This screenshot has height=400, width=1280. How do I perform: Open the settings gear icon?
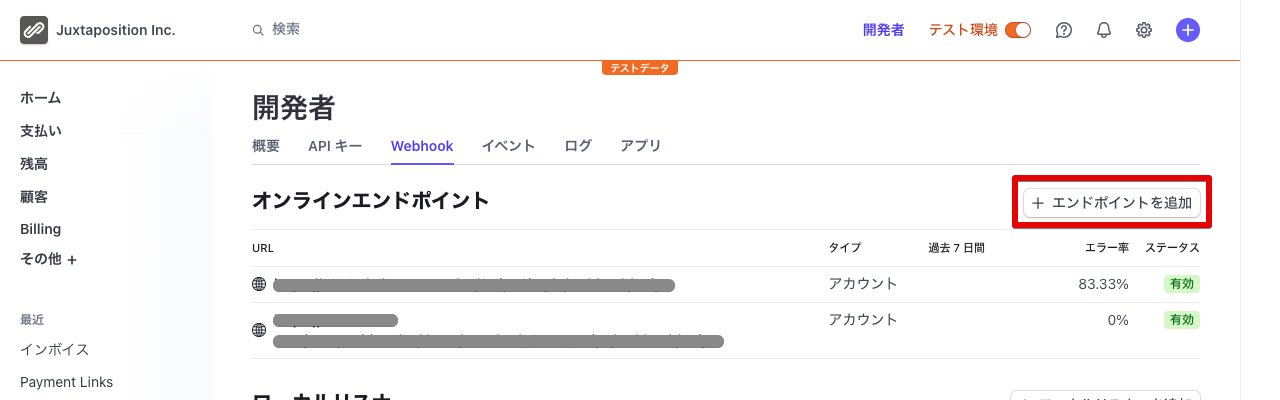(x=1144, y=30)
